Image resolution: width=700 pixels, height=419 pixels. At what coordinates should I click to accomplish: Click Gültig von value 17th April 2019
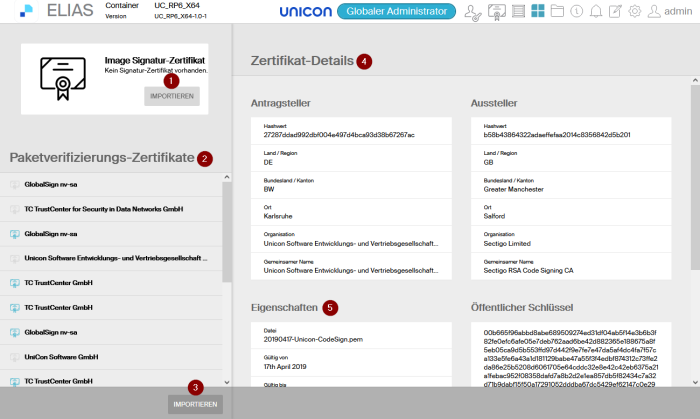click(285, 367)
